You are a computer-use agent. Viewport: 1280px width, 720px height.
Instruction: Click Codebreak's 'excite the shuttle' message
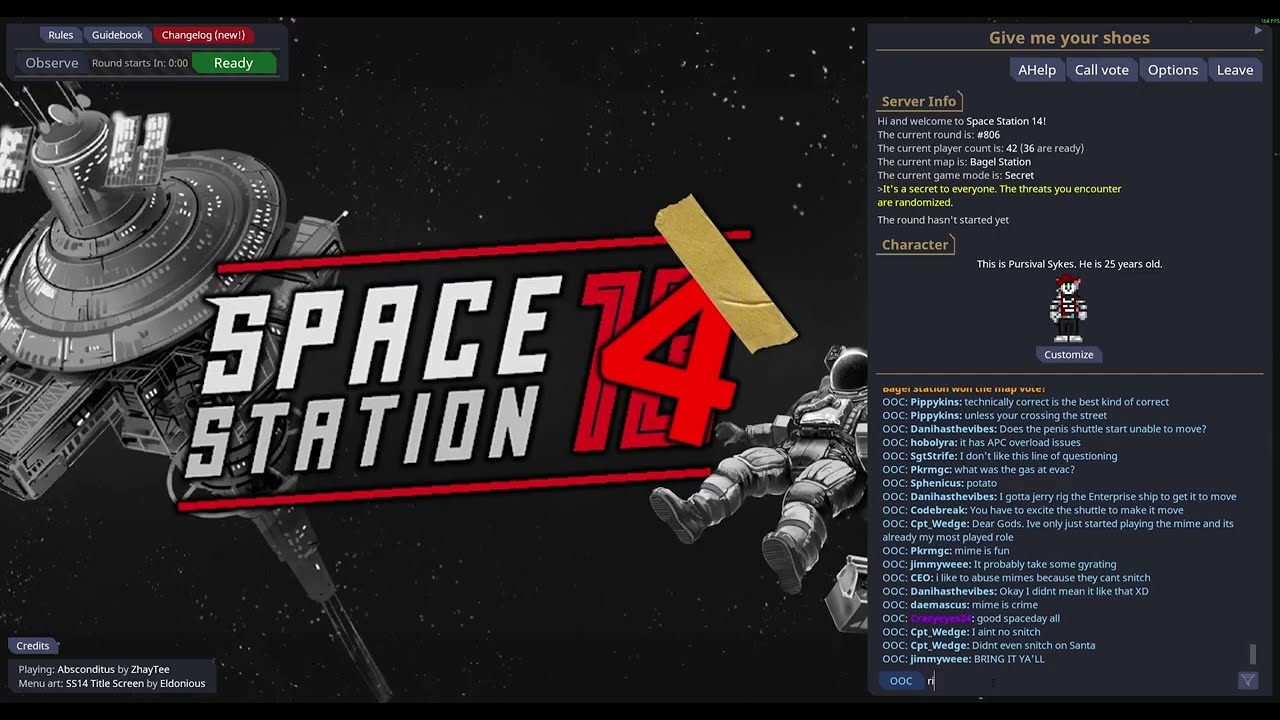point(1033,510)
